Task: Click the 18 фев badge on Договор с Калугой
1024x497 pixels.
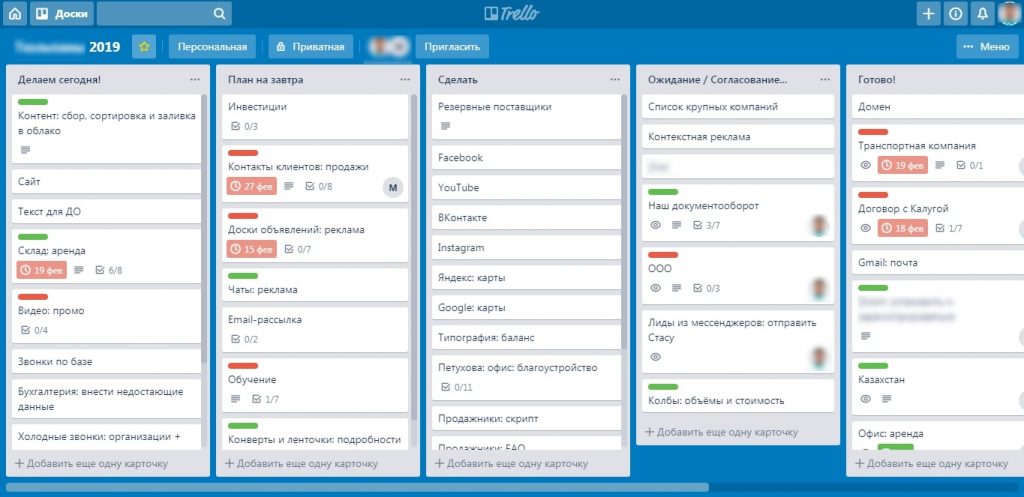Action: (x=903, y=228)
